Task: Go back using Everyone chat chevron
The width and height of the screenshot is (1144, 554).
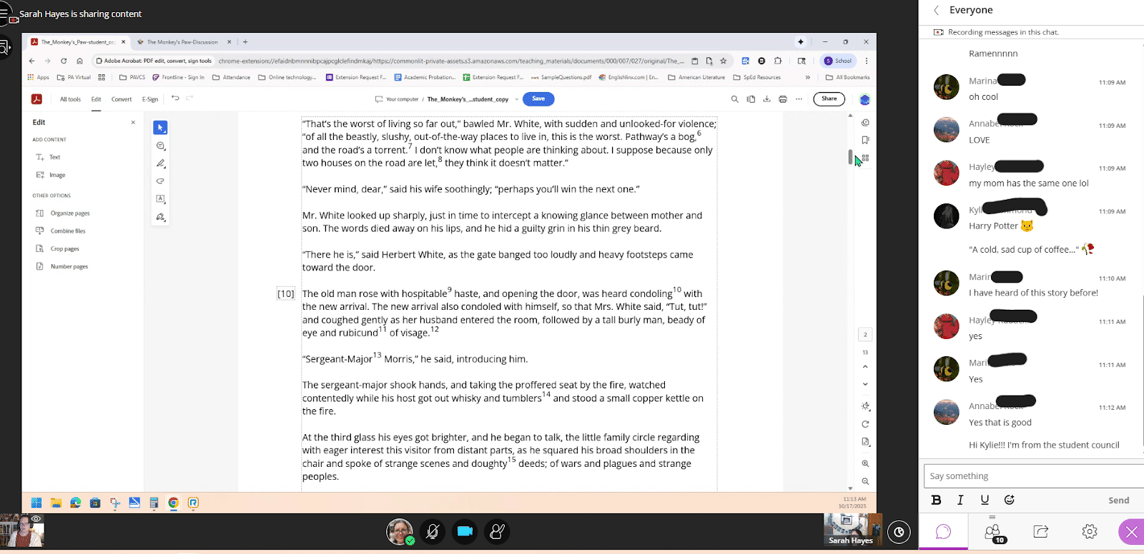Action: (936, 10)
